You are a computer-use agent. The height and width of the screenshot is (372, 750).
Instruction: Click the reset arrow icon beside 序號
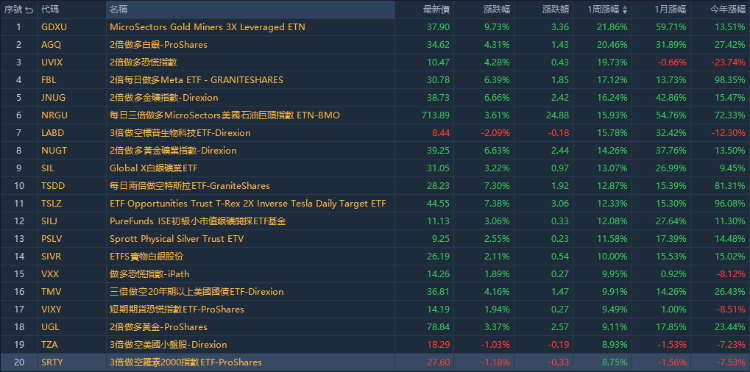coord(29,9)
